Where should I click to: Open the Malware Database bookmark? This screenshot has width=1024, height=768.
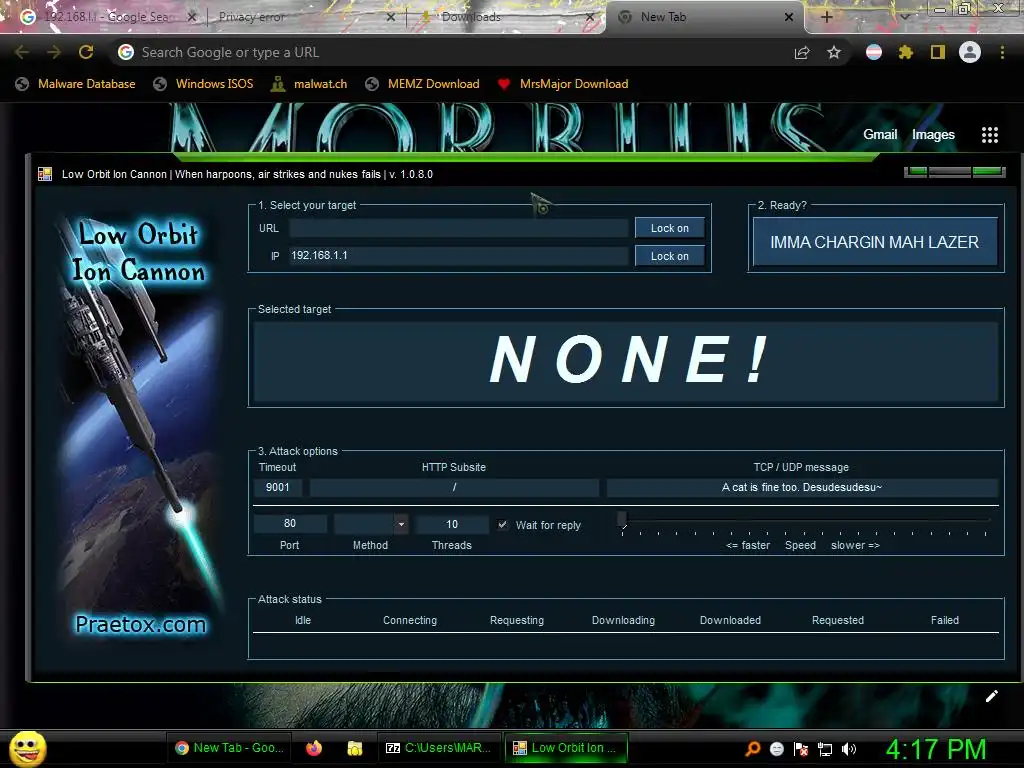[76, 84]
